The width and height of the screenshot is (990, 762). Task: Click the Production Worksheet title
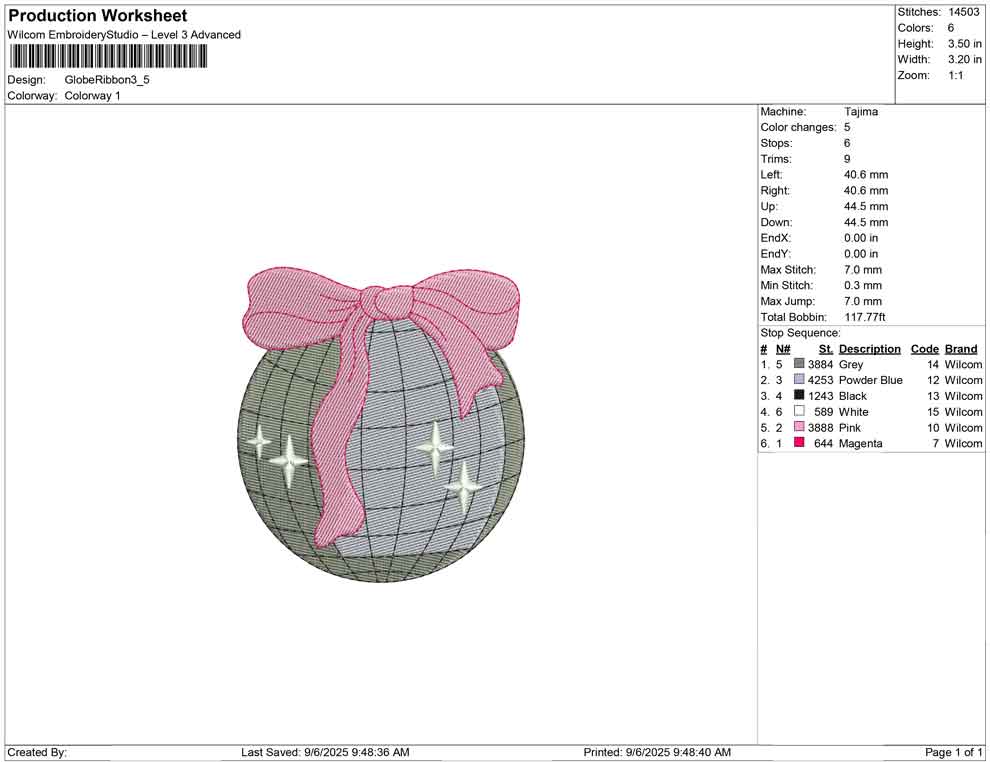[98, 16]
